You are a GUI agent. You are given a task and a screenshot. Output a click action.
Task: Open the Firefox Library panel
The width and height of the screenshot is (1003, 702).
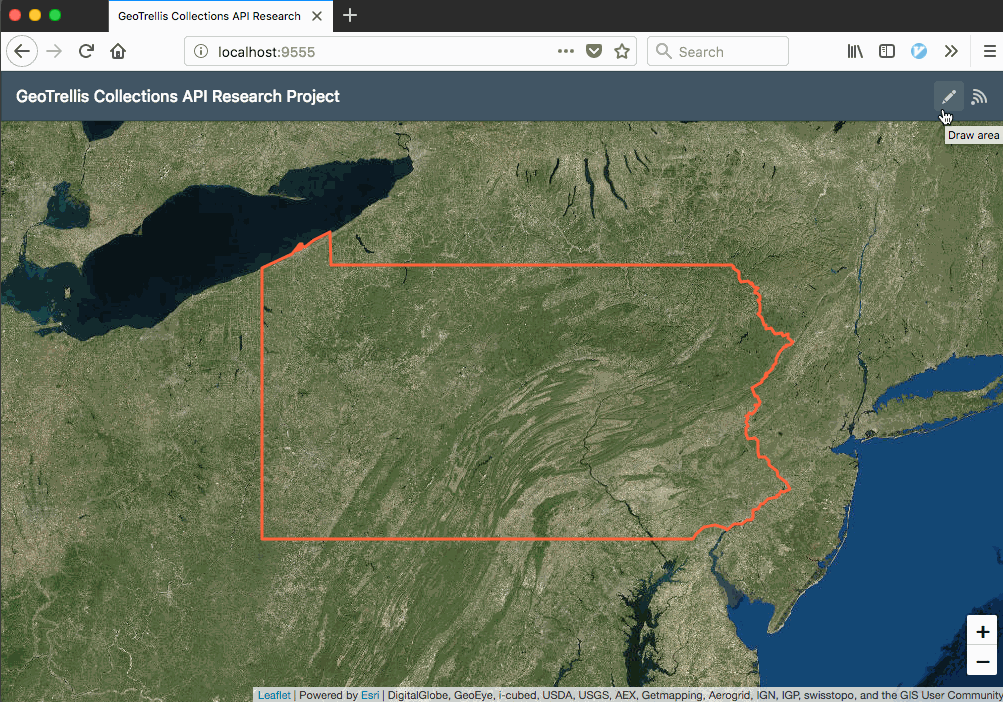pyautogui.click(x=854, y=51)
